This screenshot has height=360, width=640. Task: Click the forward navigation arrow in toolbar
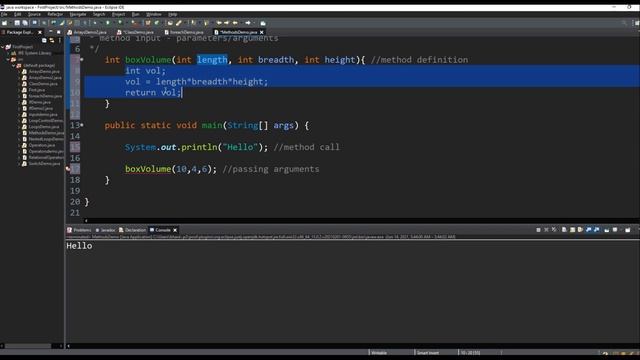click(x=248, y=23)
